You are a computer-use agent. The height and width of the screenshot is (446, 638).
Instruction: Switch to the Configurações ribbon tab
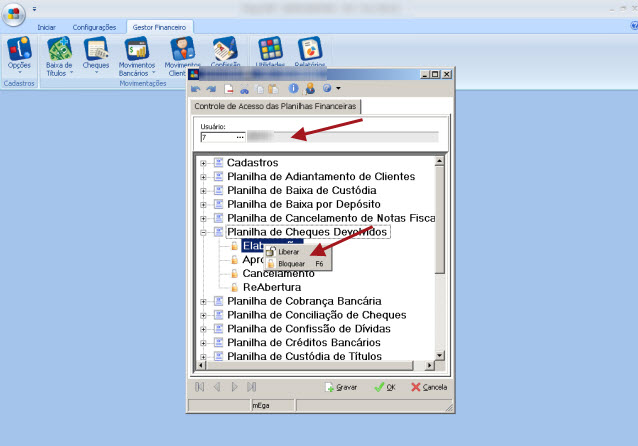coord(94,27)
